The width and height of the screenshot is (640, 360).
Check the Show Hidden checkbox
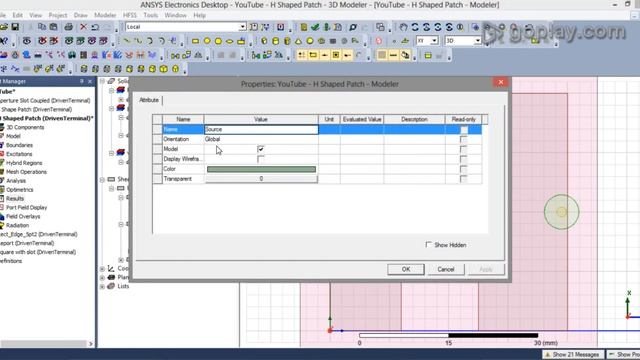[428, 244]
